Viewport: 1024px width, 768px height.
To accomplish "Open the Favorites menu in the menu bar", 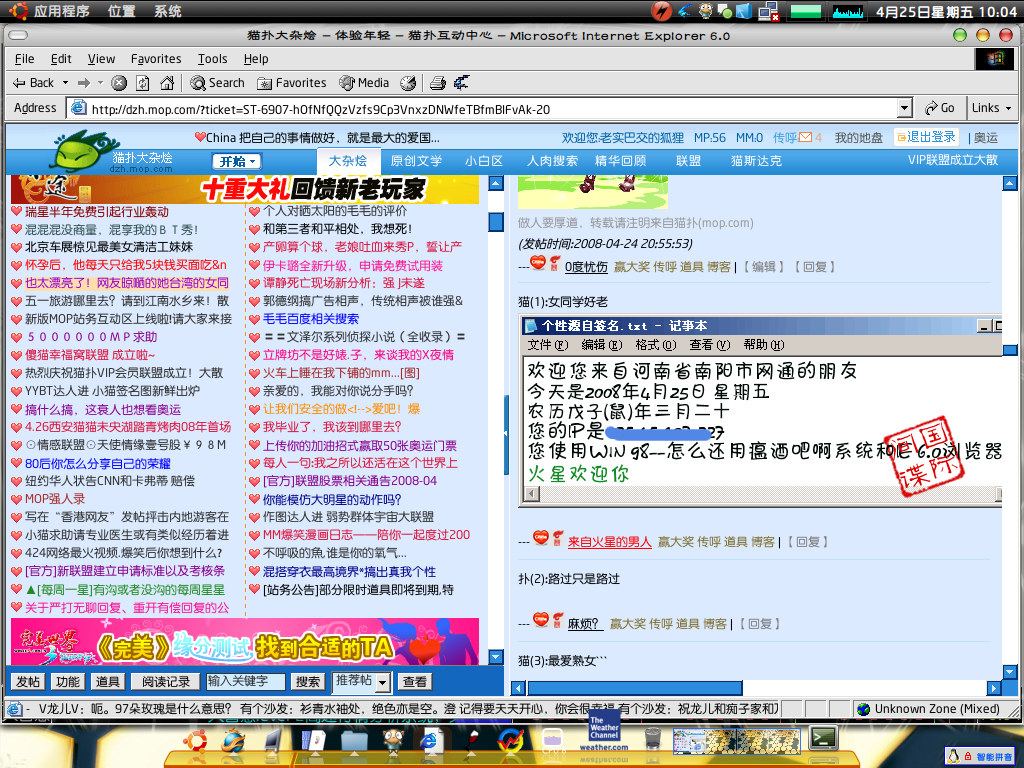I will [x=156, y=59].
